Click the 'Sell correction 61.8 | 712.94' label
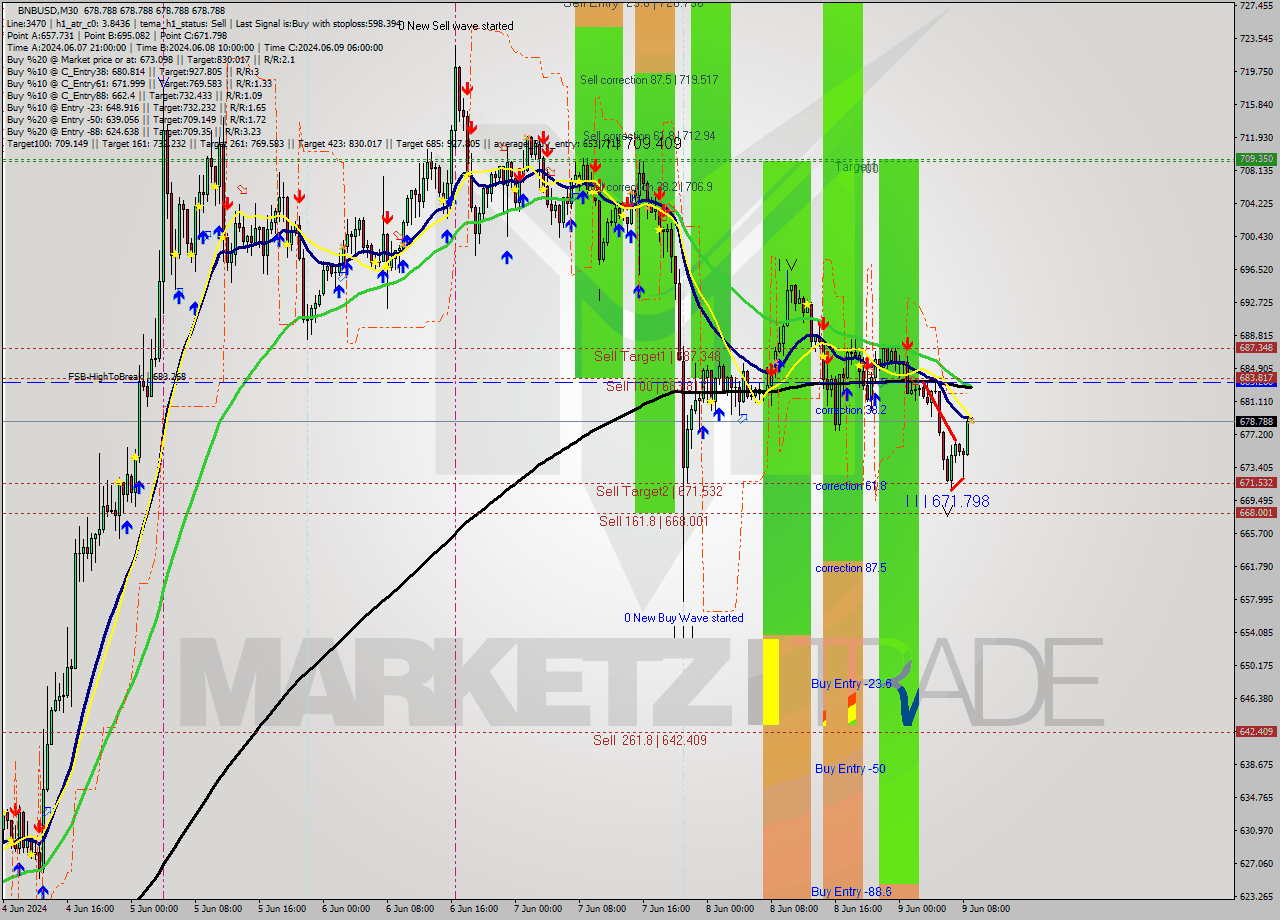 point(649,135)
